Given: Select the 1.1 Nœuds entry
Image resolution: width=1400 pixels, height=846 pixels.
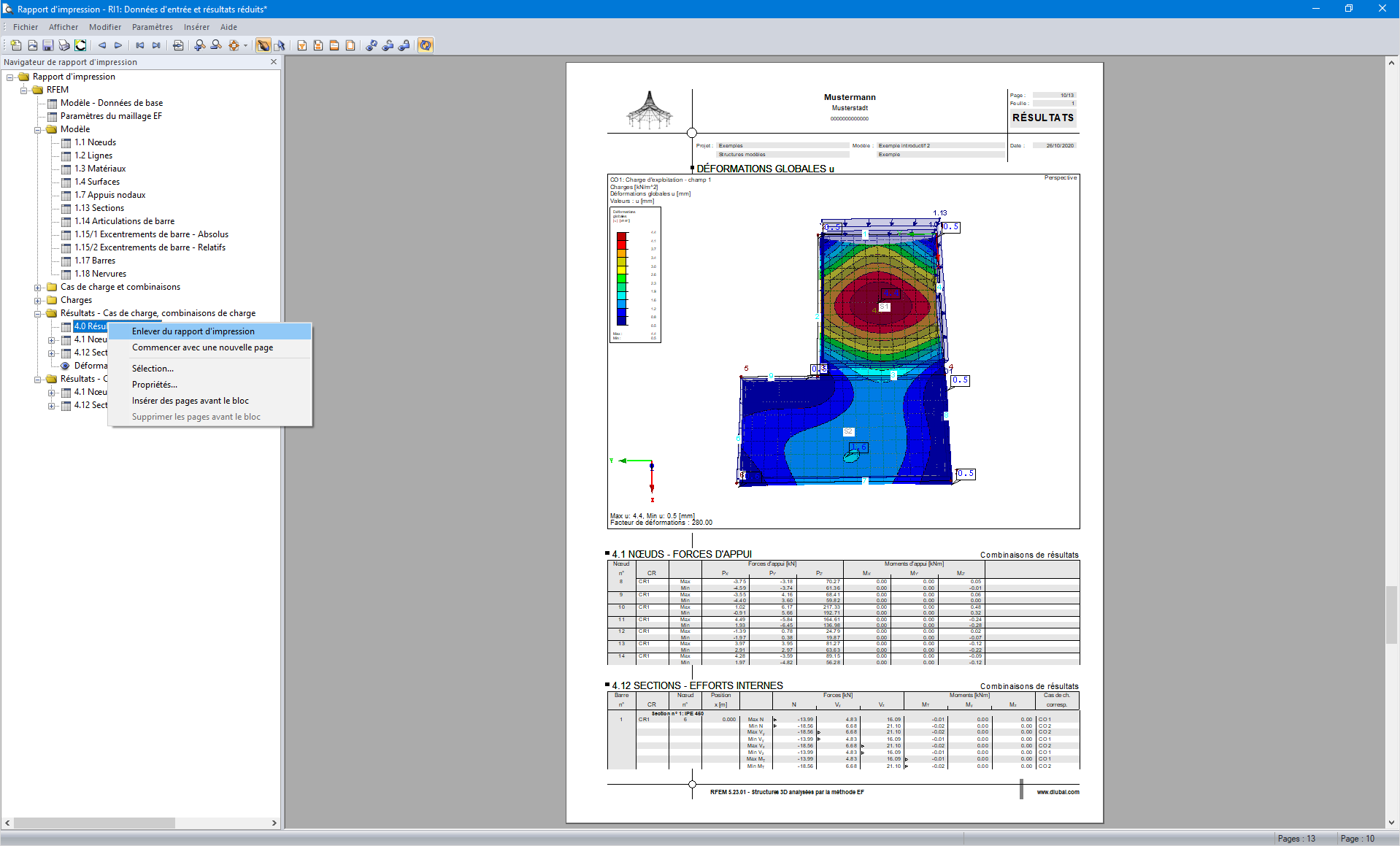Looking at the screenshot, I should pos(95,142).
